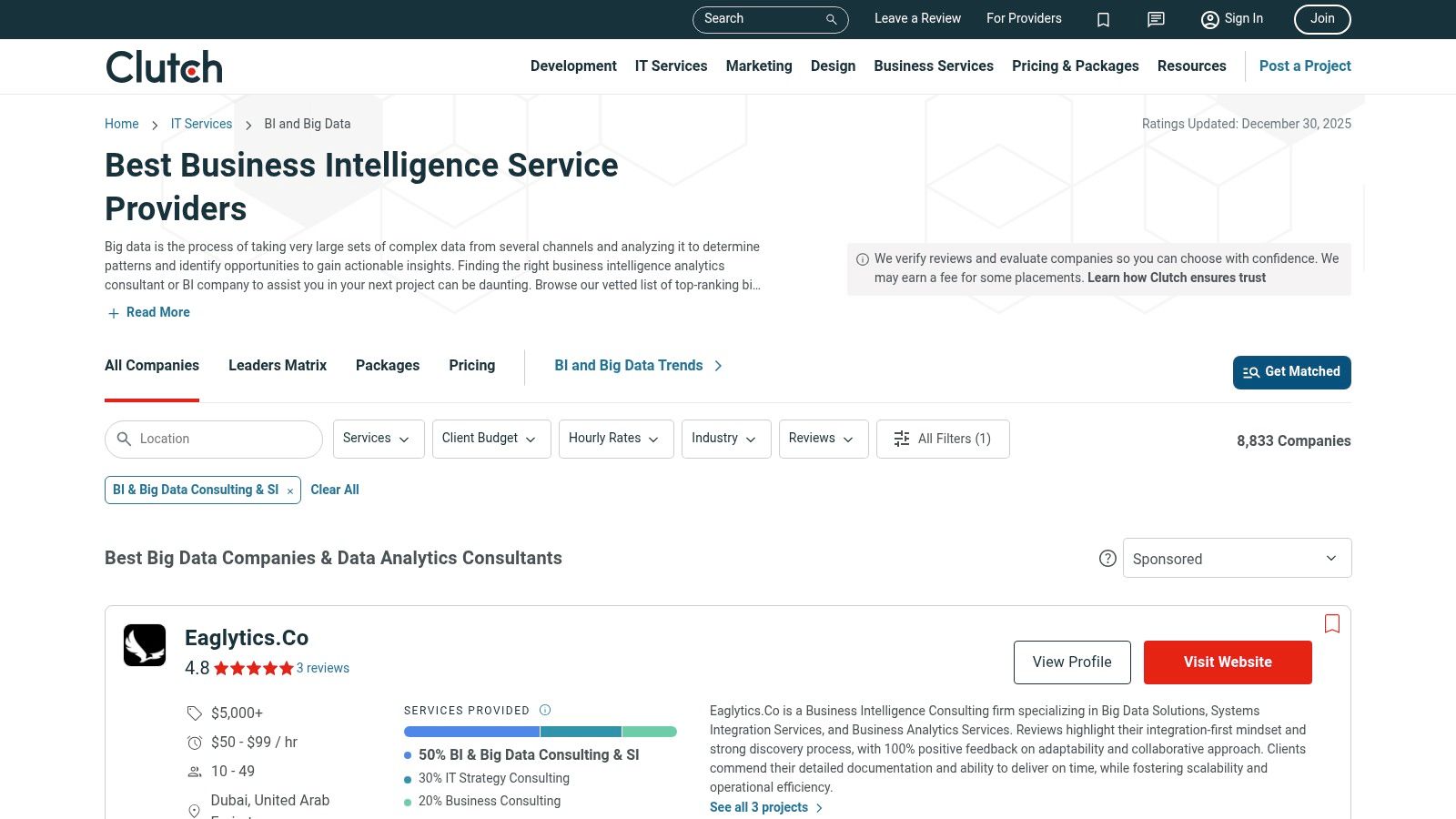Open the Resources menu in the navigation
This screenshot has width=1456, height=819.
click(x=1192, y=66)
